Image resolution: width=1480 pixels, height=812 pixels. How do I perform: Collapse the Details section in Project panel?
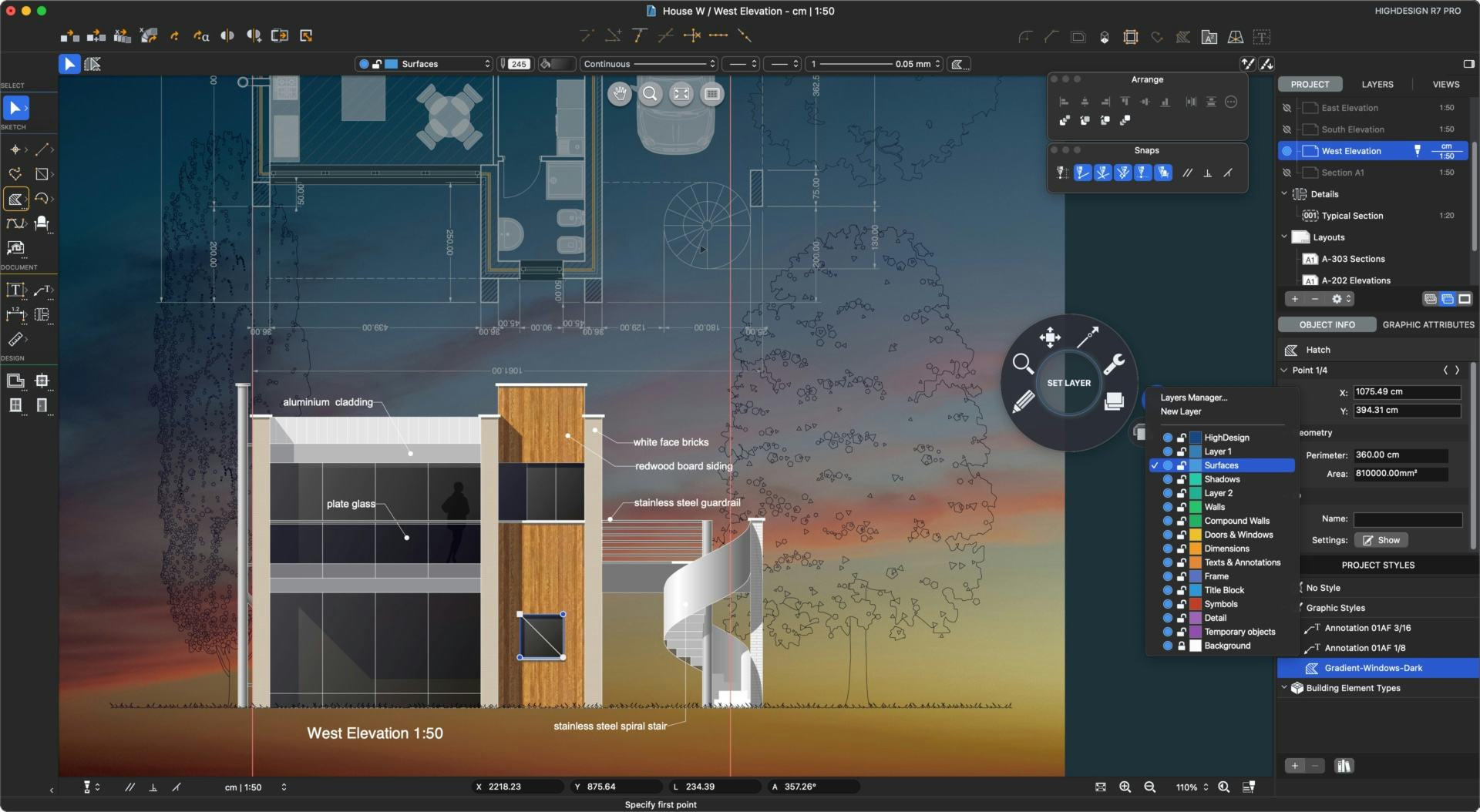(1283, 194)
